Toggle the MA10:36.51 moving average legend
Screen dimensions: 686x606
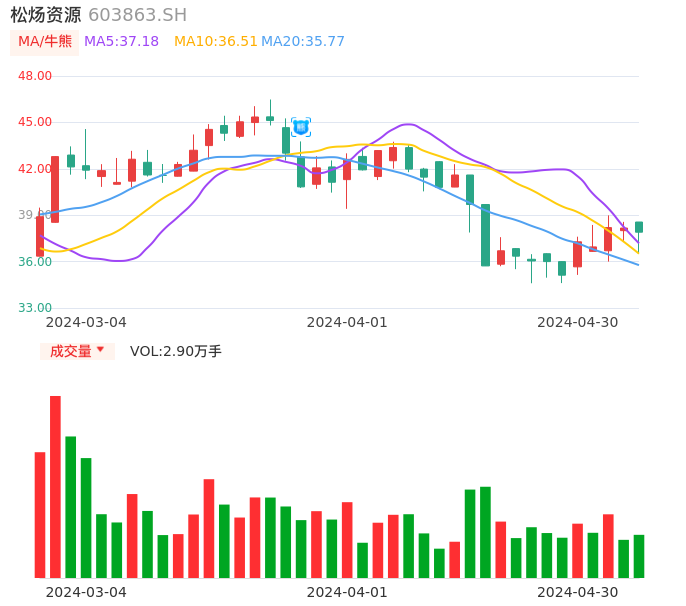pos(215,41)
